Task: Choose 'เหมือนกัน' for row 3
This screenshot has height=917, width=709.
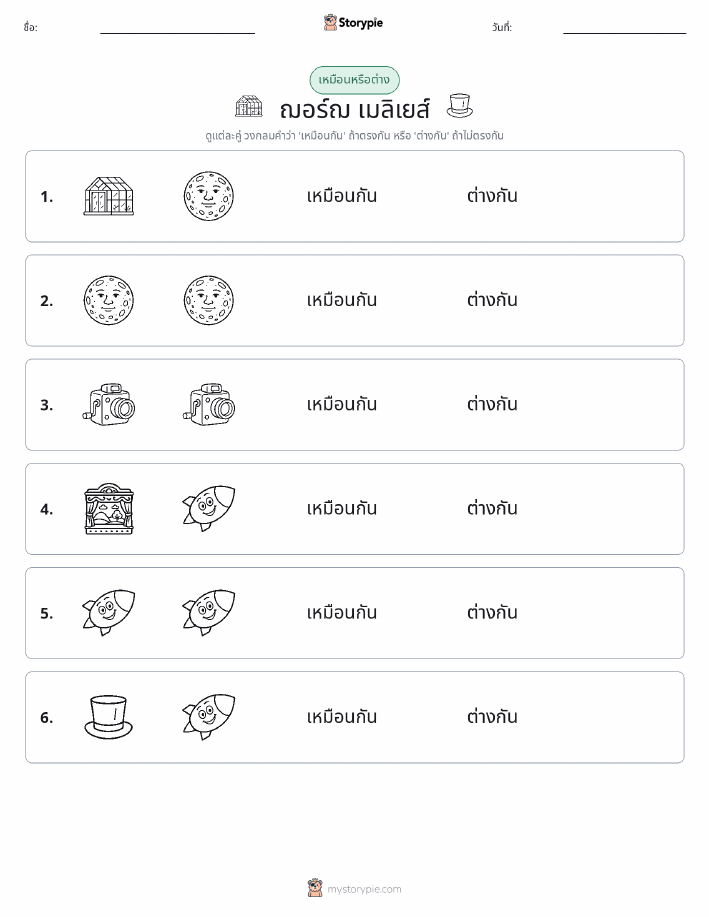Action: 342,404
